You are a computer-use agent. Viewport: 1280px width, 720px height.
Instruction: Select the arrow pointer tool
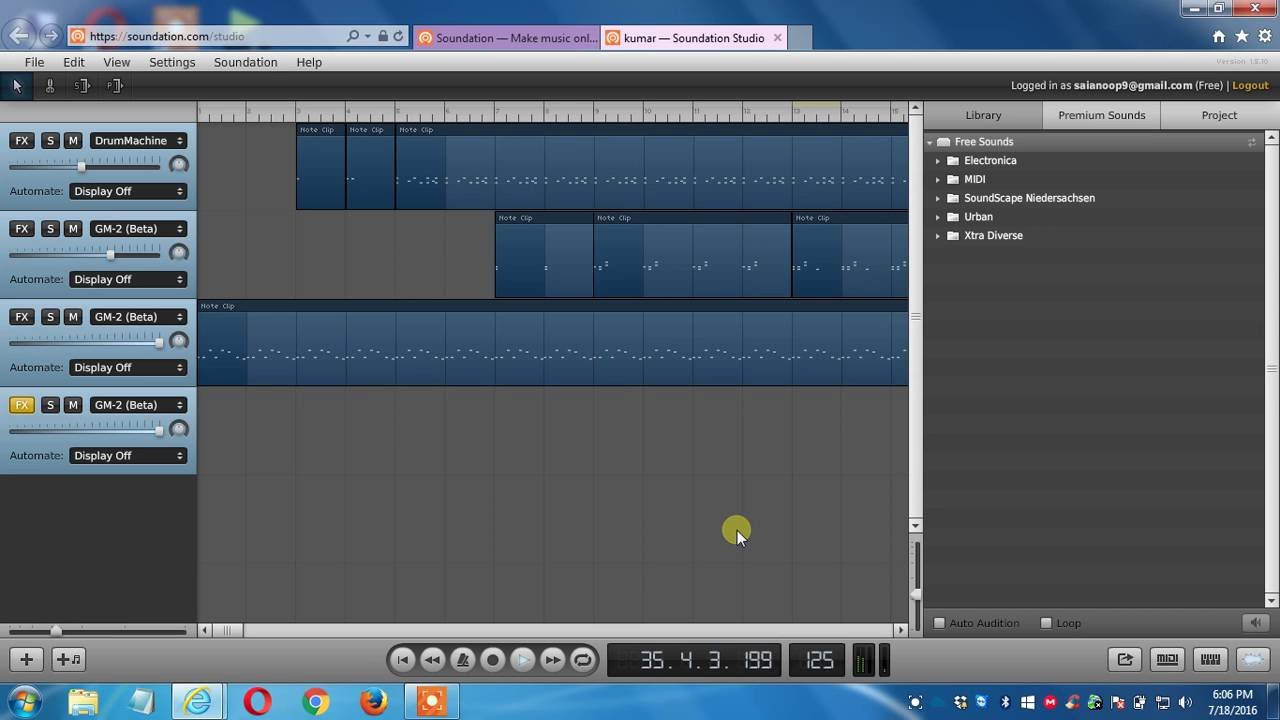click(x=17, y=86)
